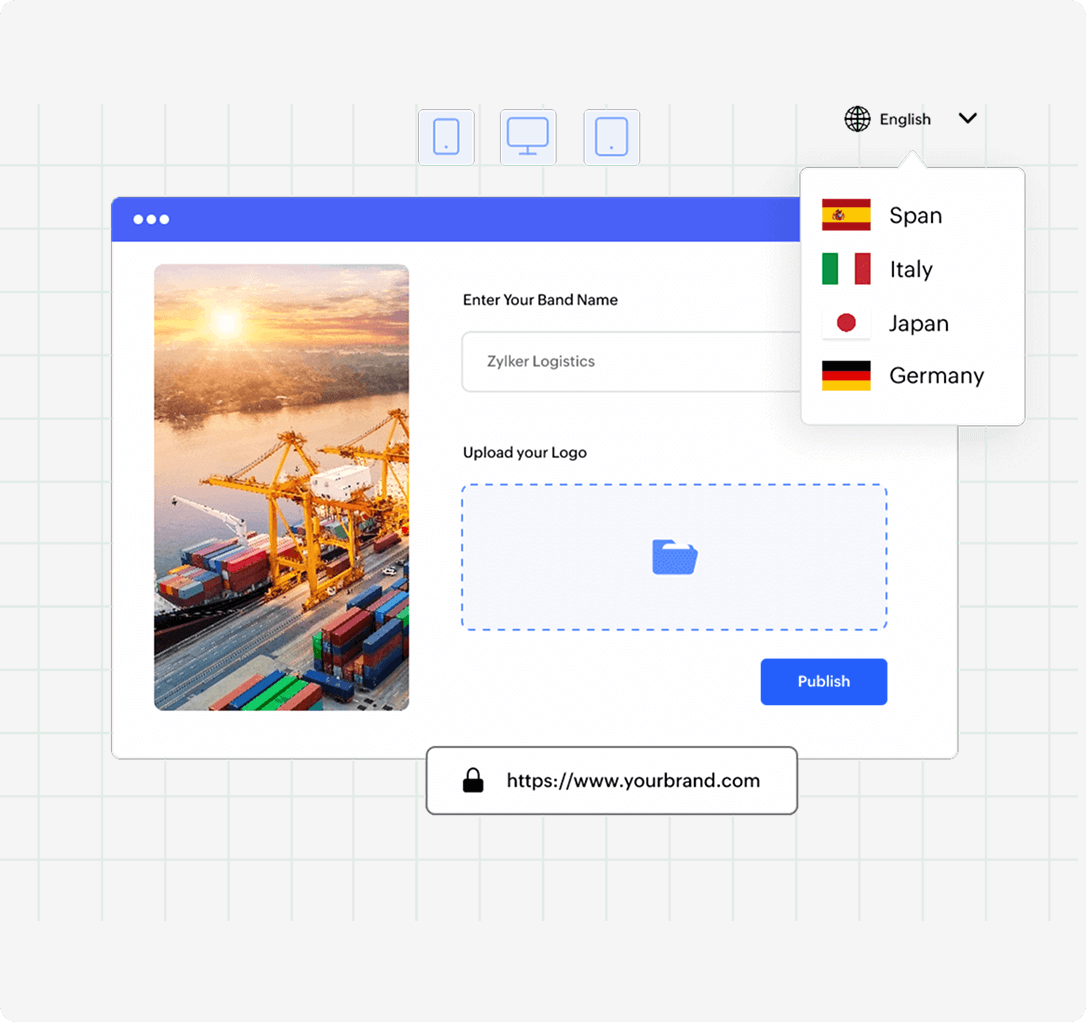Screen dimensions: 1086x1022
Task: Collapse the English language dropdown arrow
Action: click(x=968, y=118)
